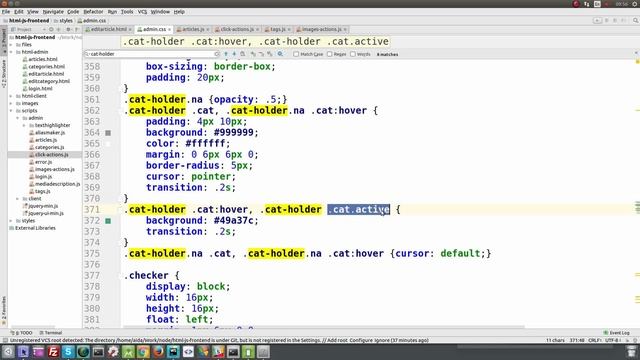Open the Structure side tool window

[4, 74]
